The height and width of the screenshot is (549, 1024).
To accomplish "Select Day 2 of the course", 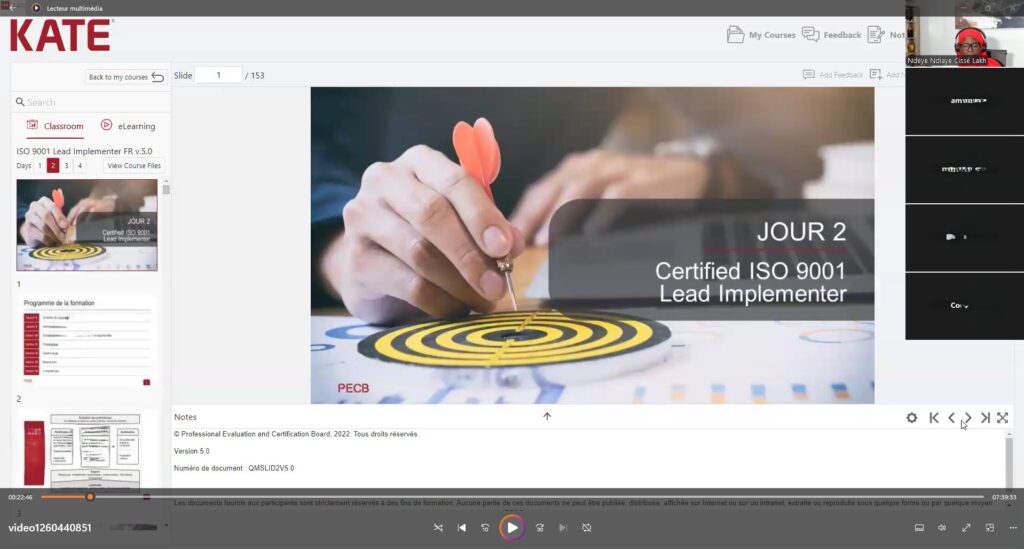I will point(53,166).
